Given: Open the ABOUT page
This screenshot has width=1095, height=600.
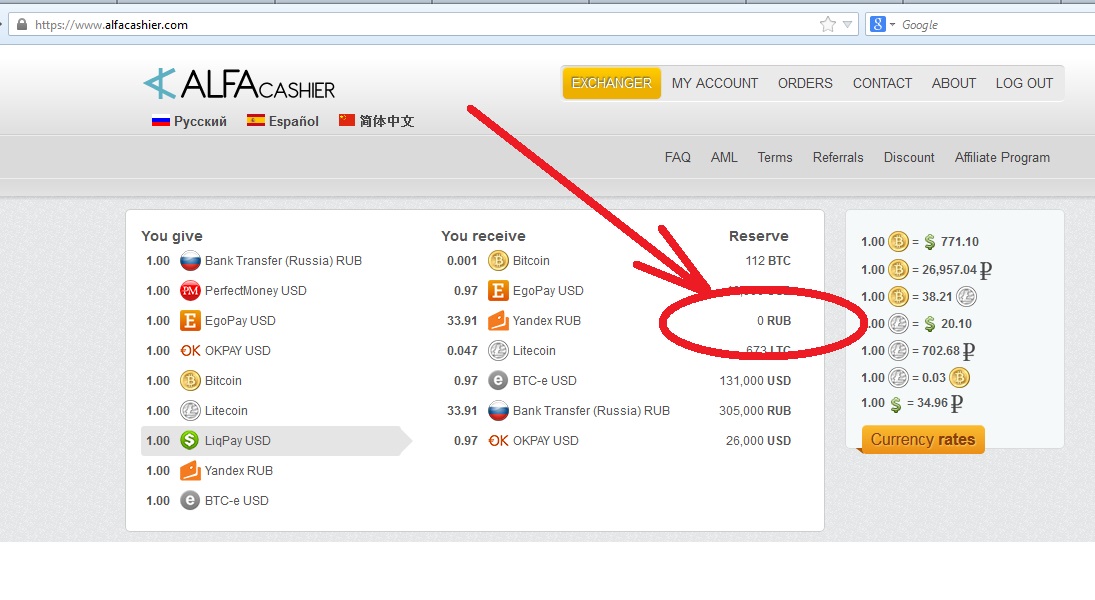Looking at the screenshot, I should point(953,83).
